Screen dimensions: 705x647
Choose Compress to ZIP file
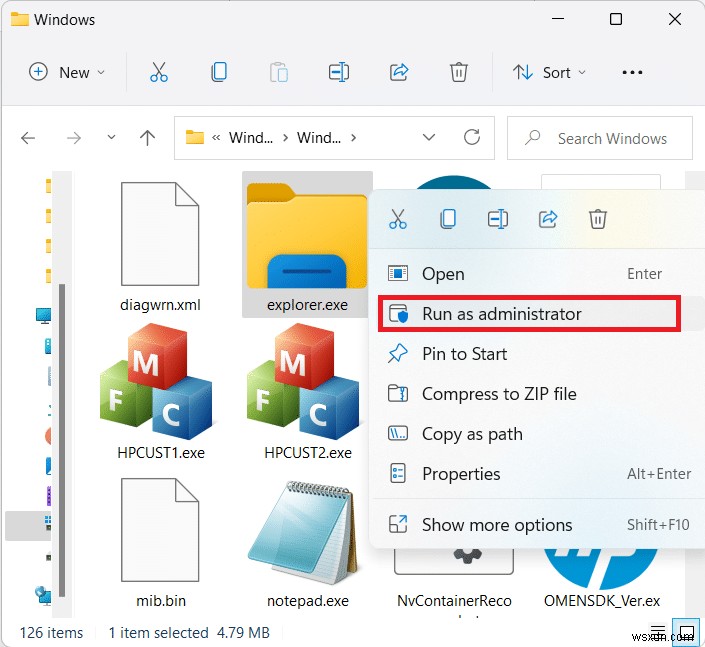(537, 394)
